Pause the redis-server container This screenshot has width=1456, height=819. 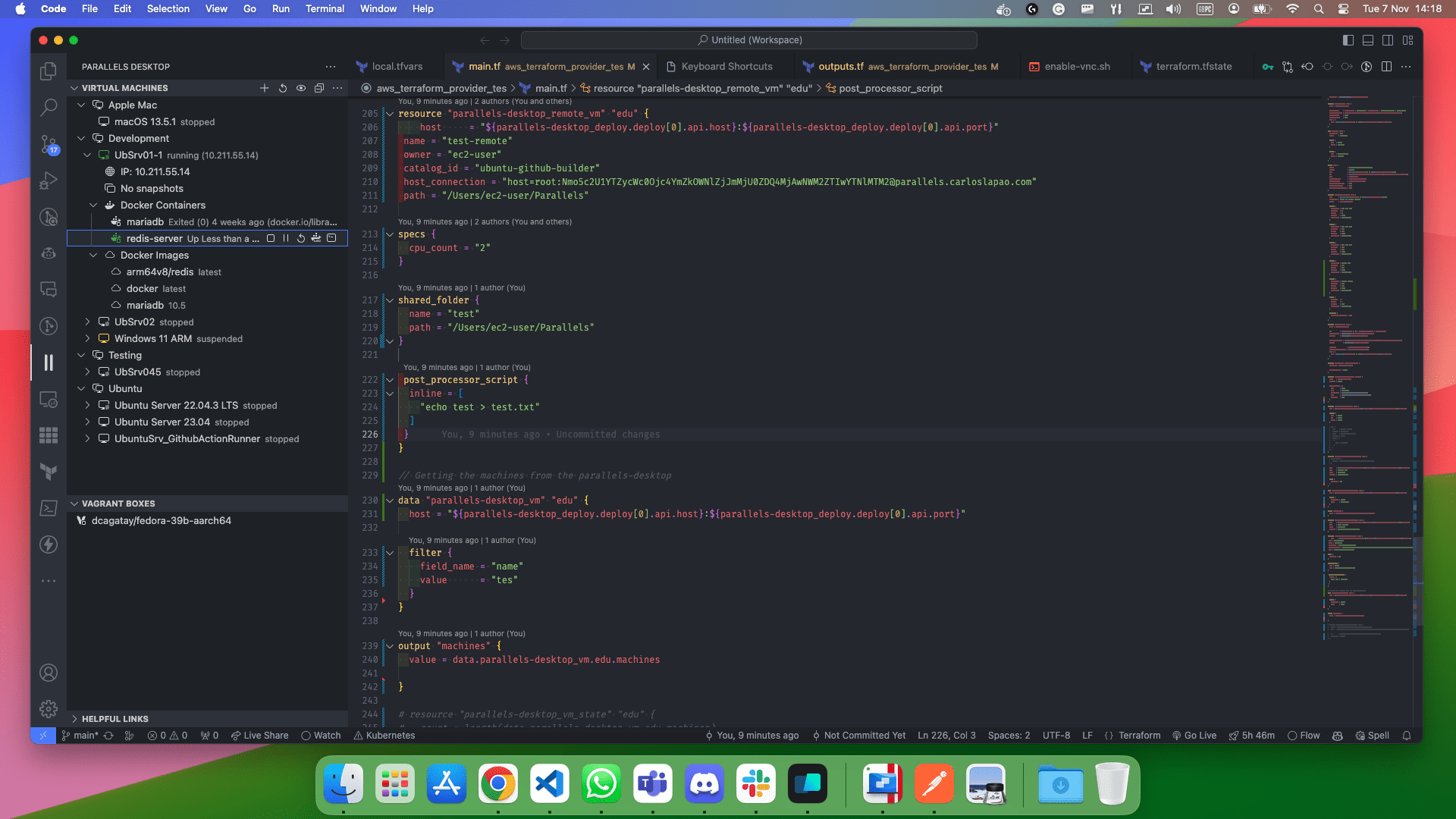[286, 238]
